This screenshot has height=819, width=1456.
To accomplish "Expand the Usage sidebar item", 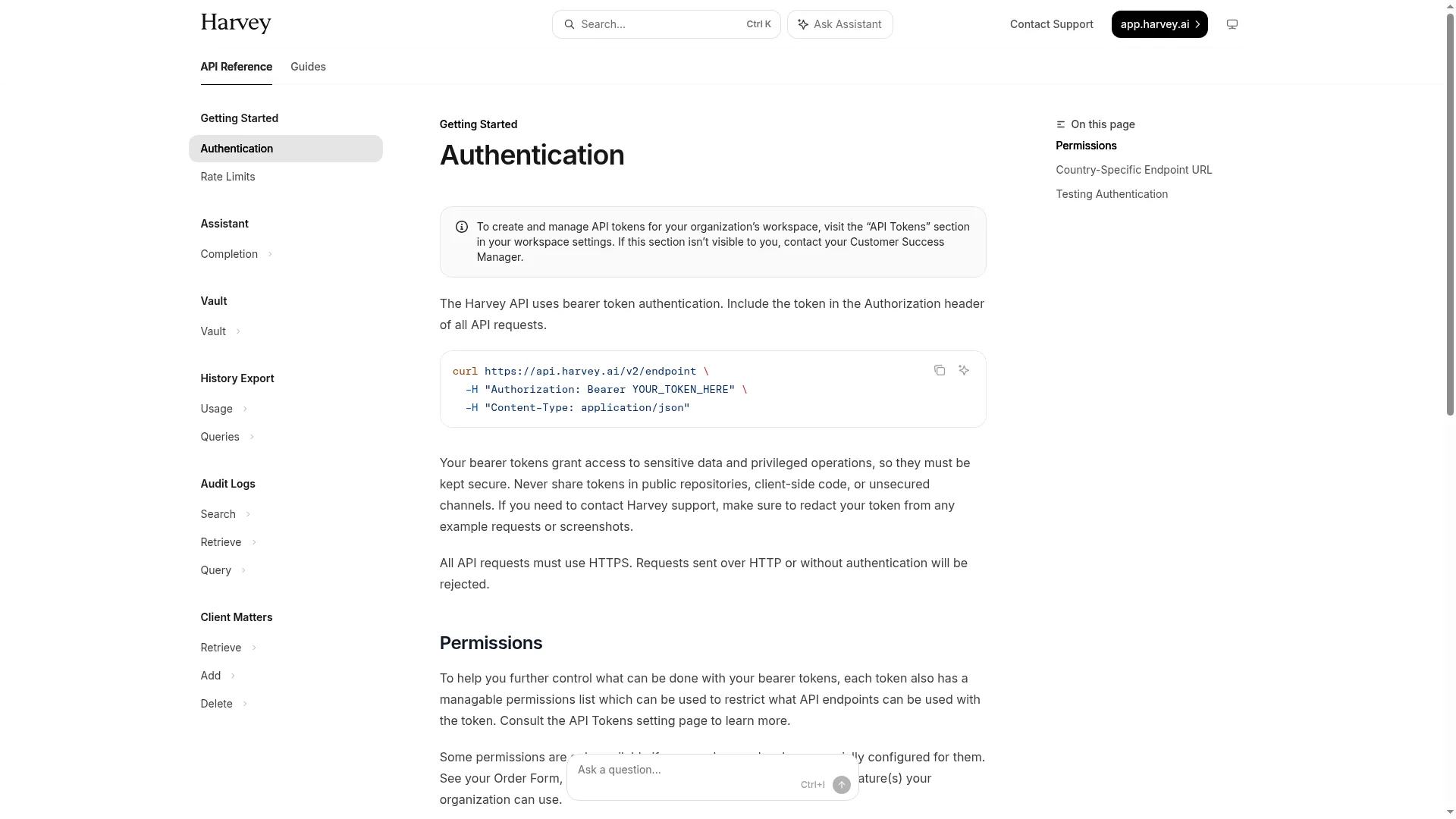I will [x=245, y=409].
